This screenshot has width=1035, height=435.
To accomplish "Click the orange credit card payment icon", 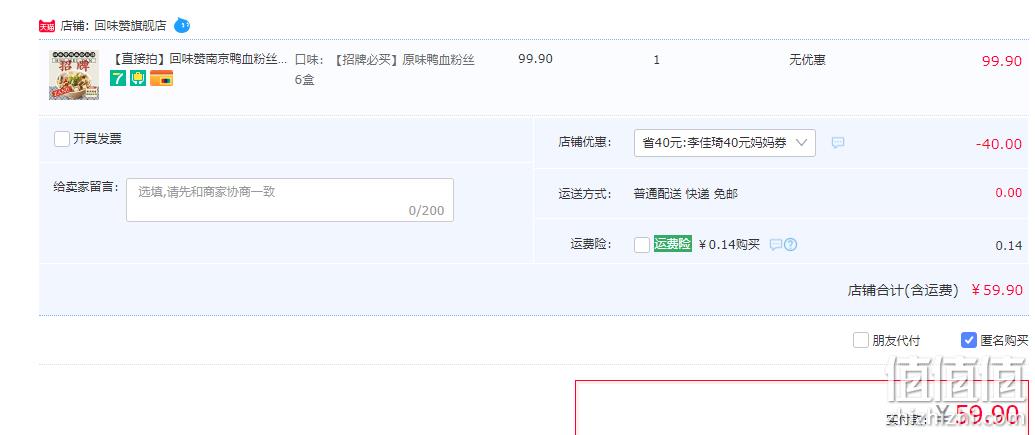I will [162, 79].
